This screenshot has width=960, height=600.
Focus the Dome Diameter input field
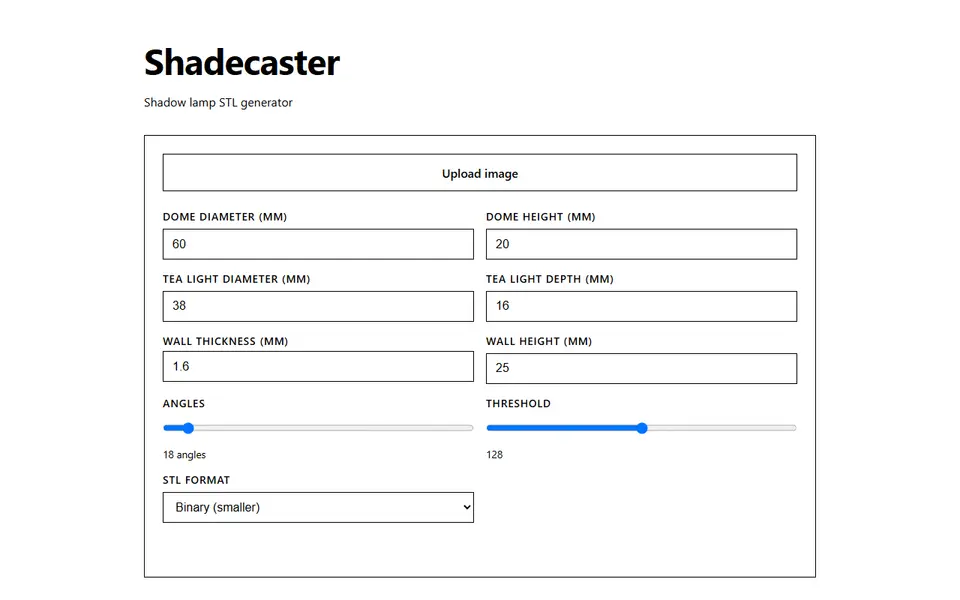318,244
